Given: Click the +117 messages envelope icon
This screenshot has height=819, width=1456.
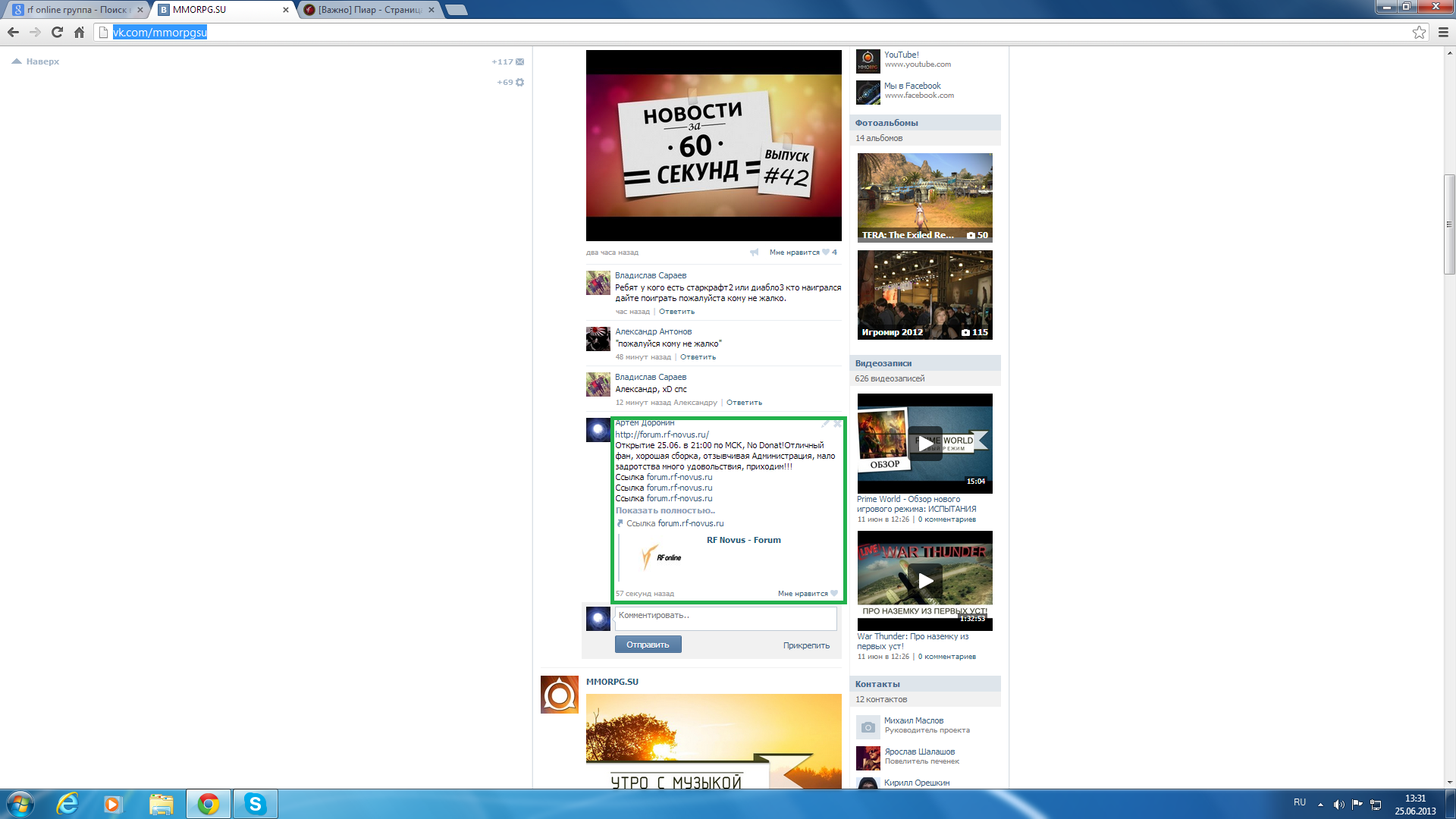Looking at the screenshot, I should 519,62.
